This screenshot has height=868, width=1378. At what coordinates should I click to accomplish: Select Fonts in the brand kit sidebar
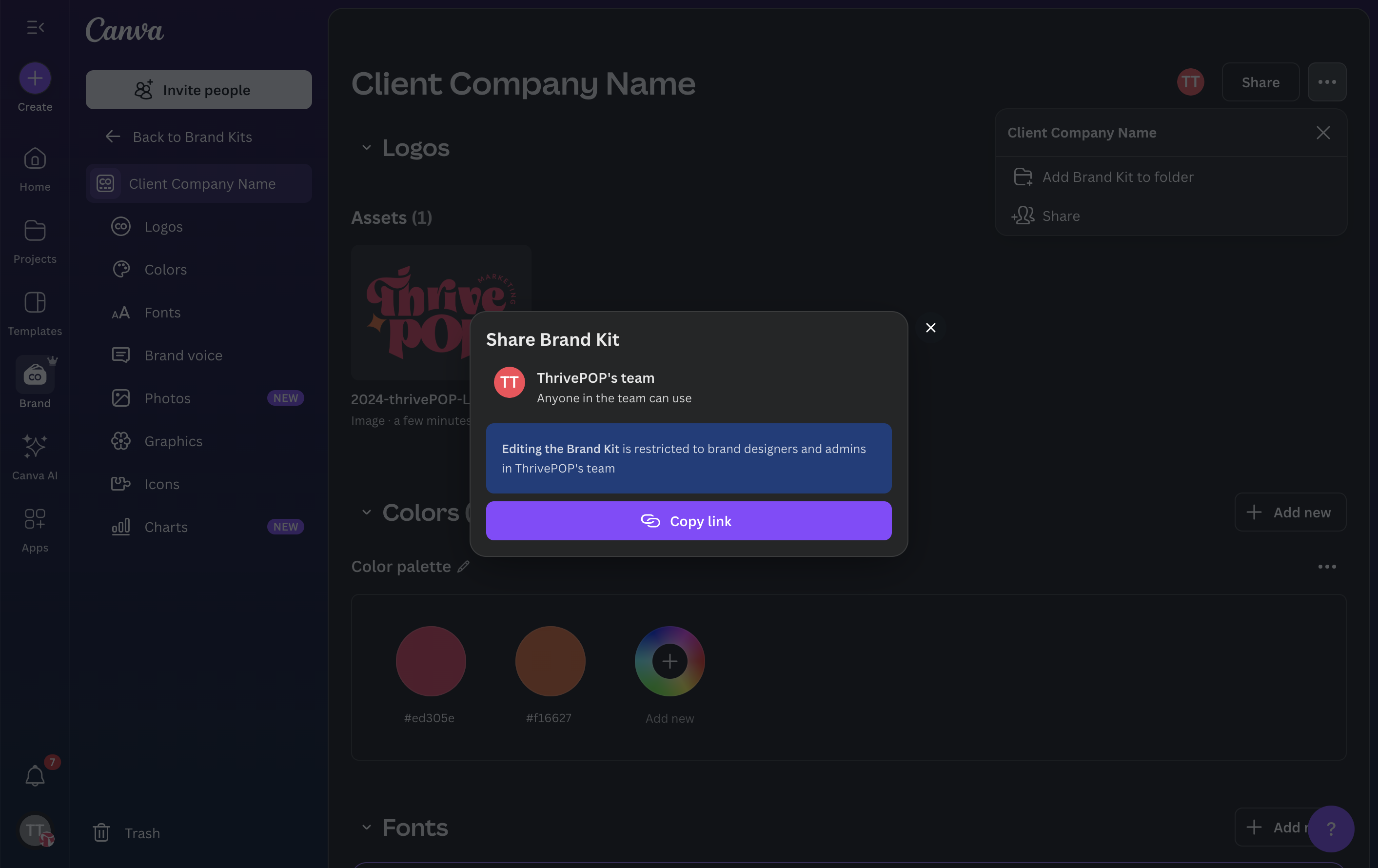(198, 313)
